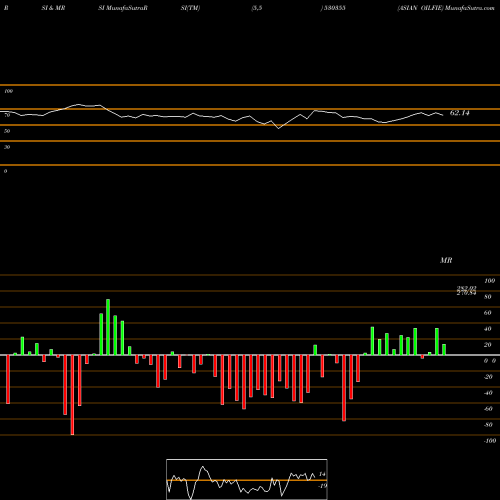Click the MR axis label 60

(488, 313)
